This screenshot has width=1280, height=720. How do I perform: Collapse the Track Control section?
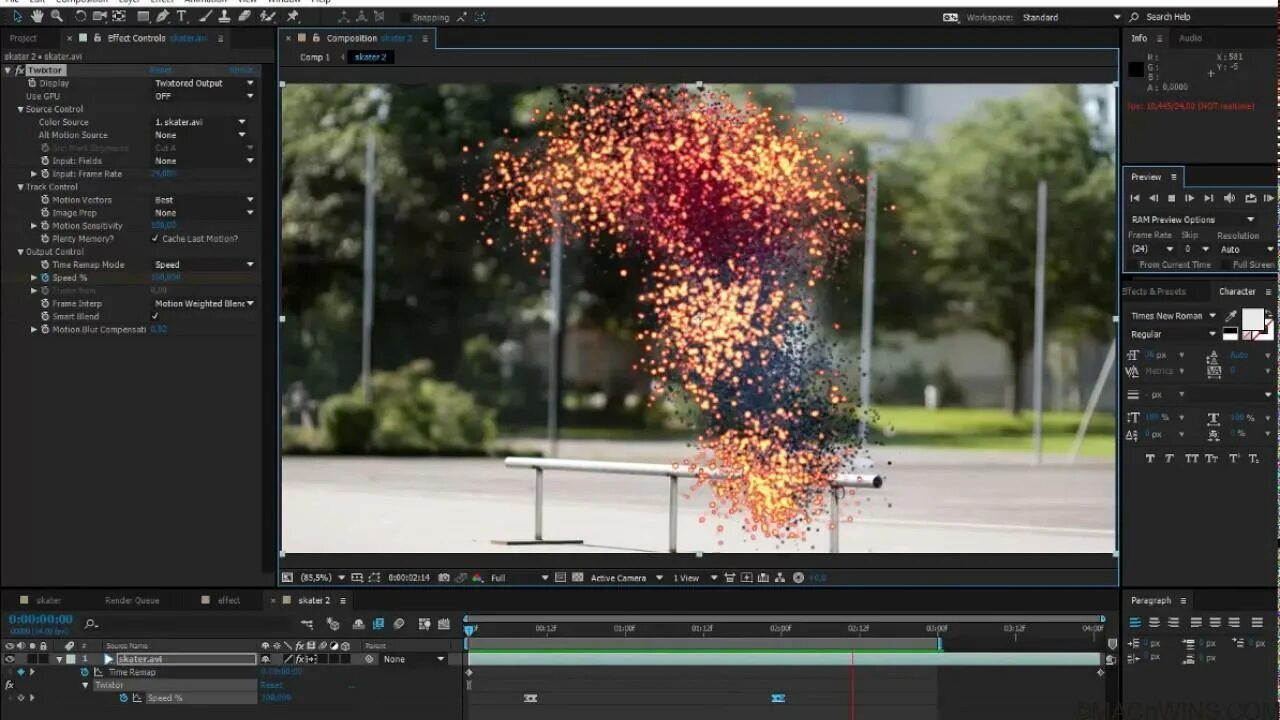(20, 187)
